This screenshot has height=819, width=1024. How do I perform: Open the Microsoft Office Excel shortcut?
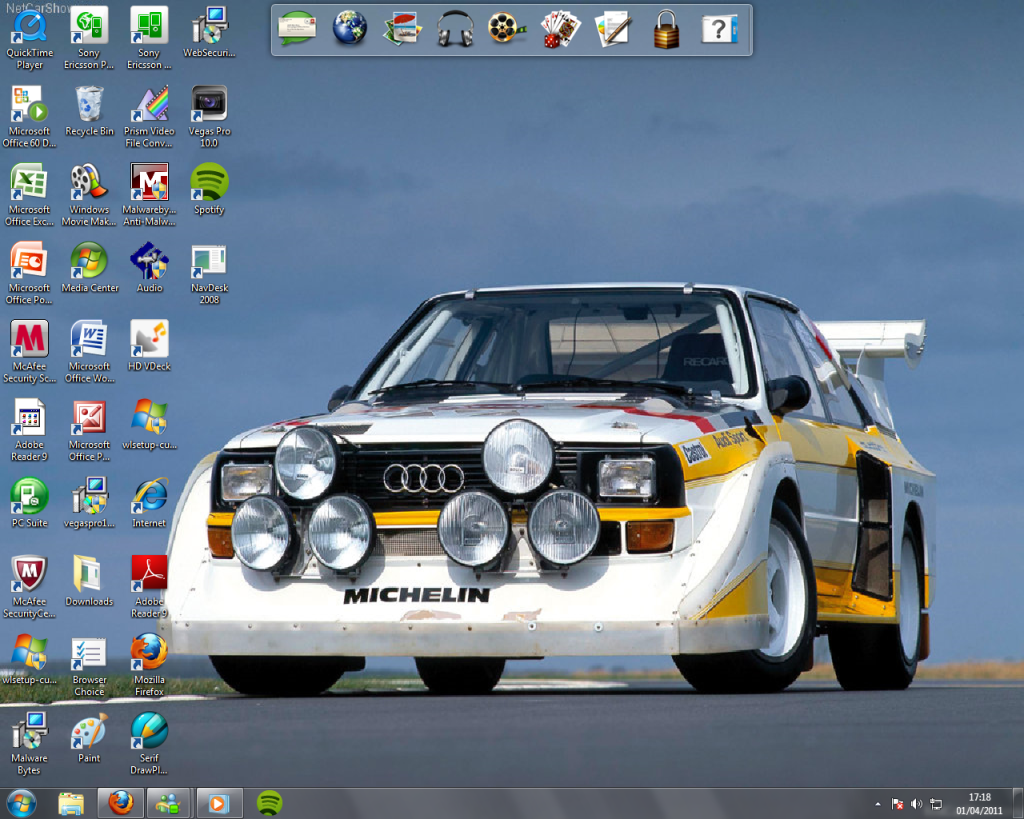[29, 196]
